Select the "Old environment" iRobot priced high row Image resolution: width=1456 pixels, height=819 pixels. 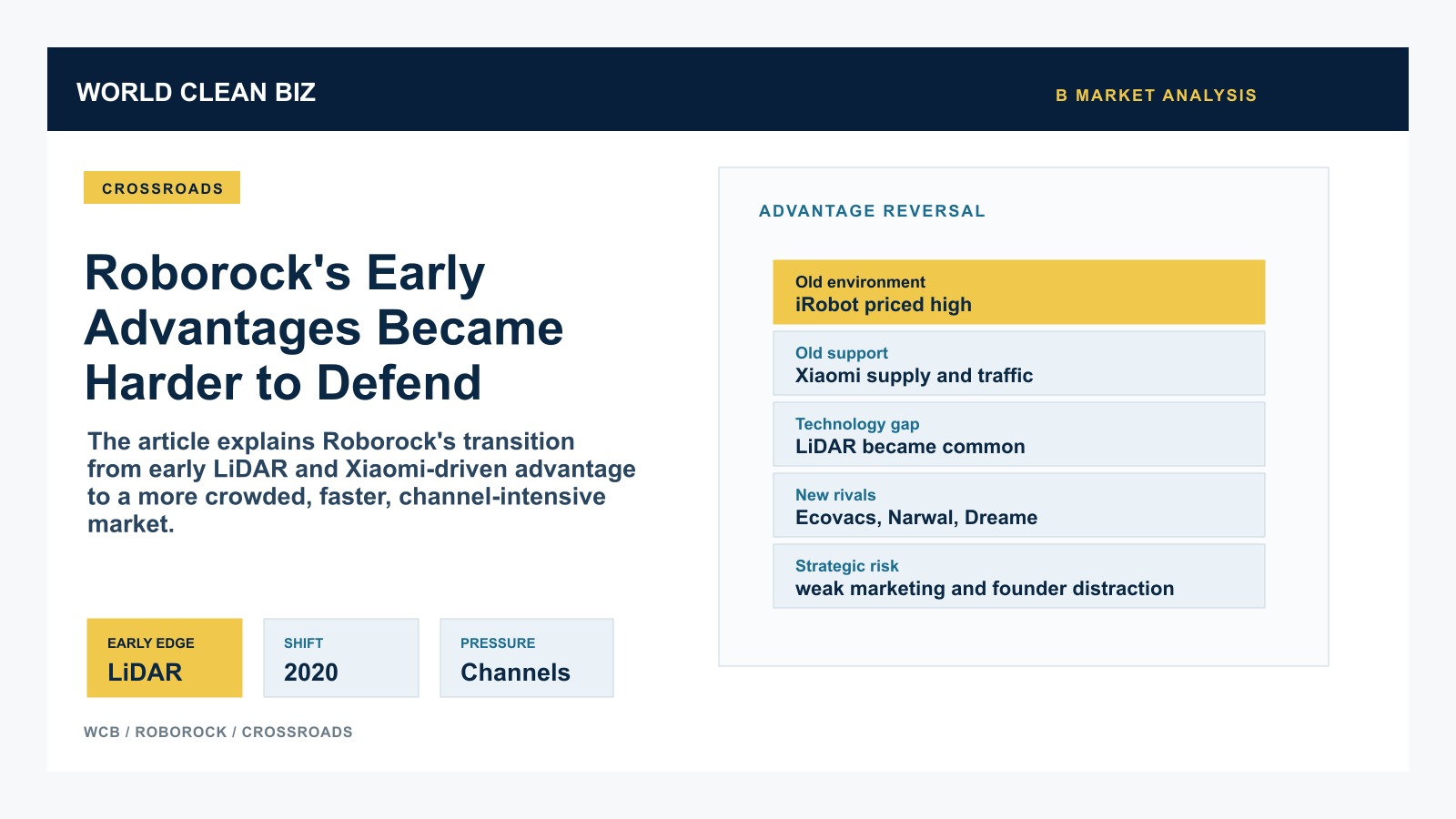point(1019,292)
